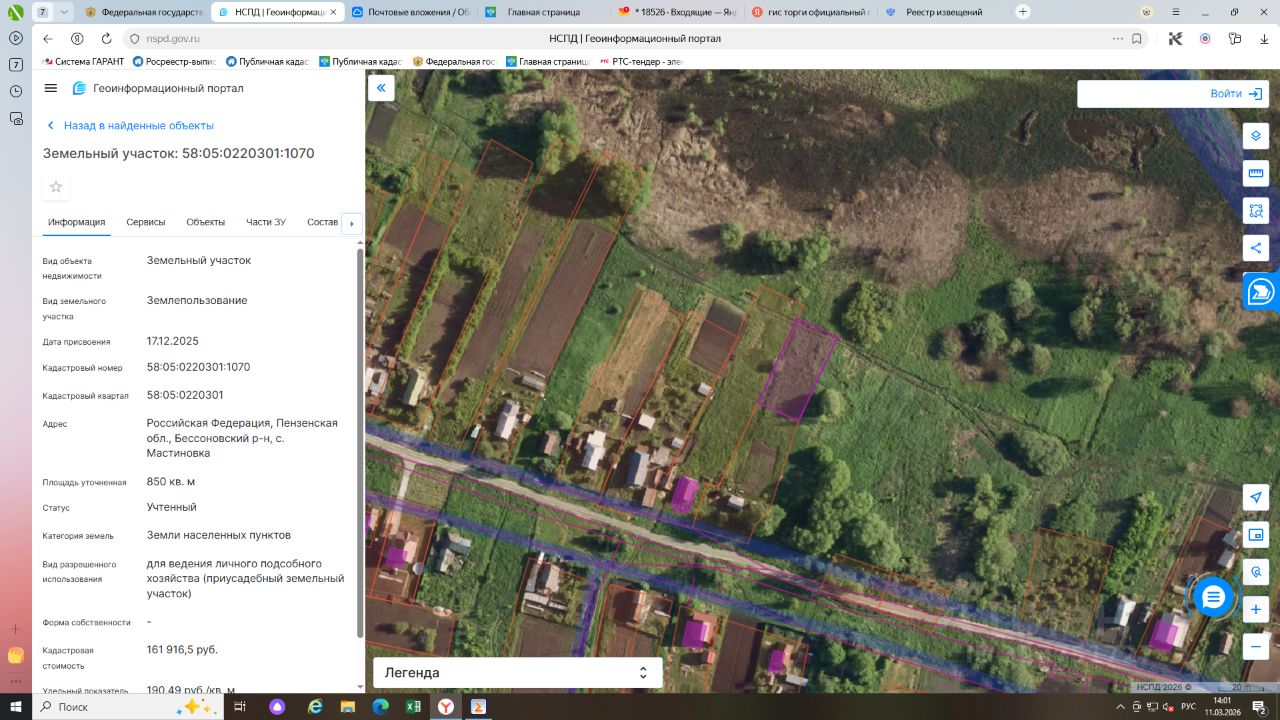This screenshot has width=1280, height=720.
Task: Click the Windows taskbar search box
Action: pyautogui.click(x=127, y=706)
